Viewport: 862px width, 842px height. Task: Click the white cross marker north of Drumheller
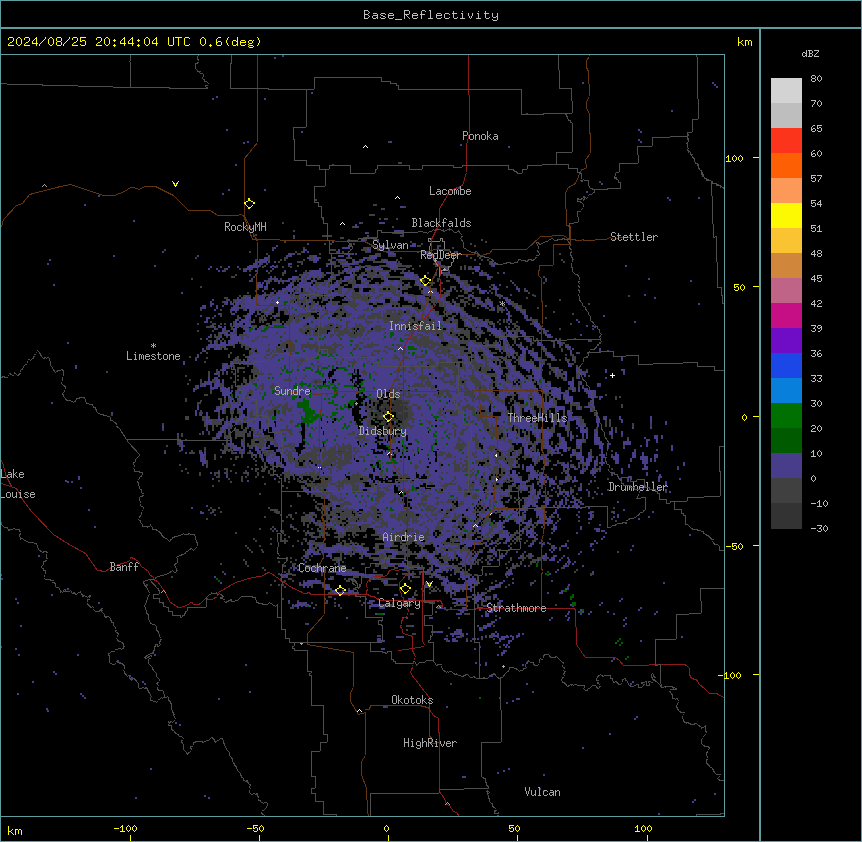pos(612,375)
